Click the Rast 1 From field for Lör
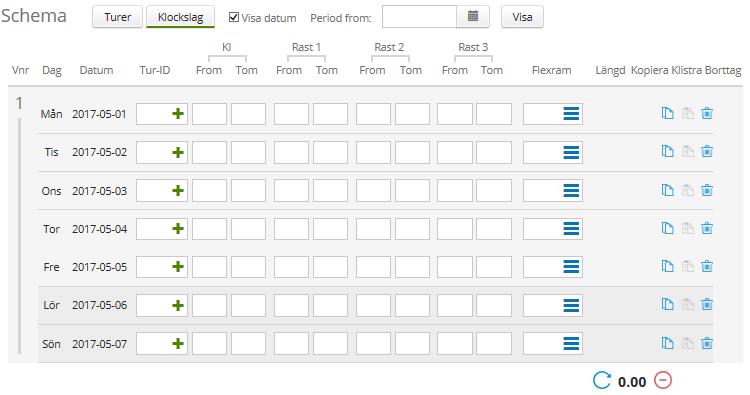Image resolution: width=750 pixels, height=395 pixels. [291, 305]
